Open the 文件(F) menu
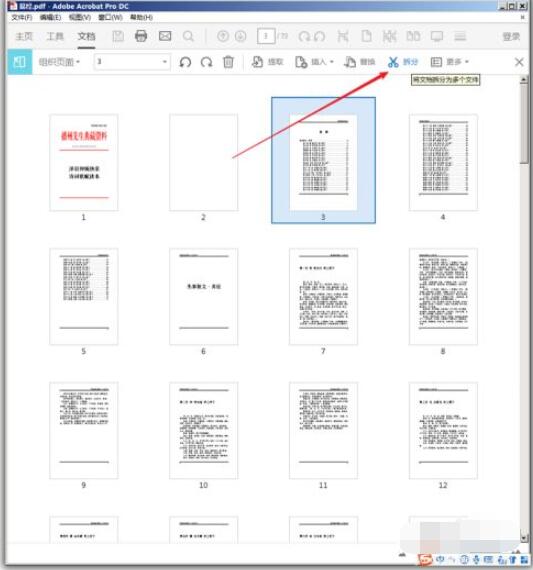533x570 pixels. click(x=21, y=17)
